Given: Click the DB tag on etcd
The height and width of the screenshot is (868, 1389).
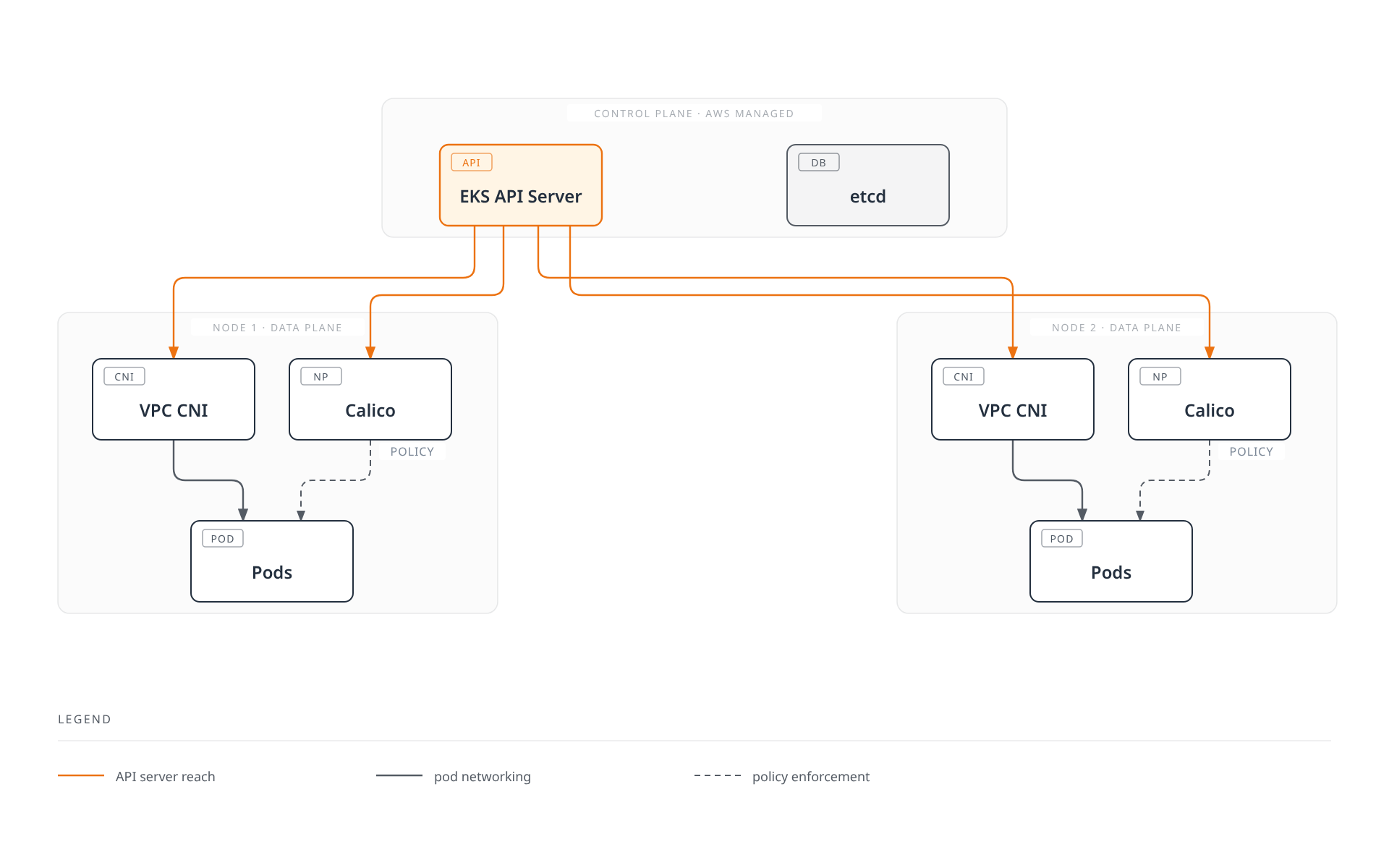Looking at the screenshot, I should 819,162.
